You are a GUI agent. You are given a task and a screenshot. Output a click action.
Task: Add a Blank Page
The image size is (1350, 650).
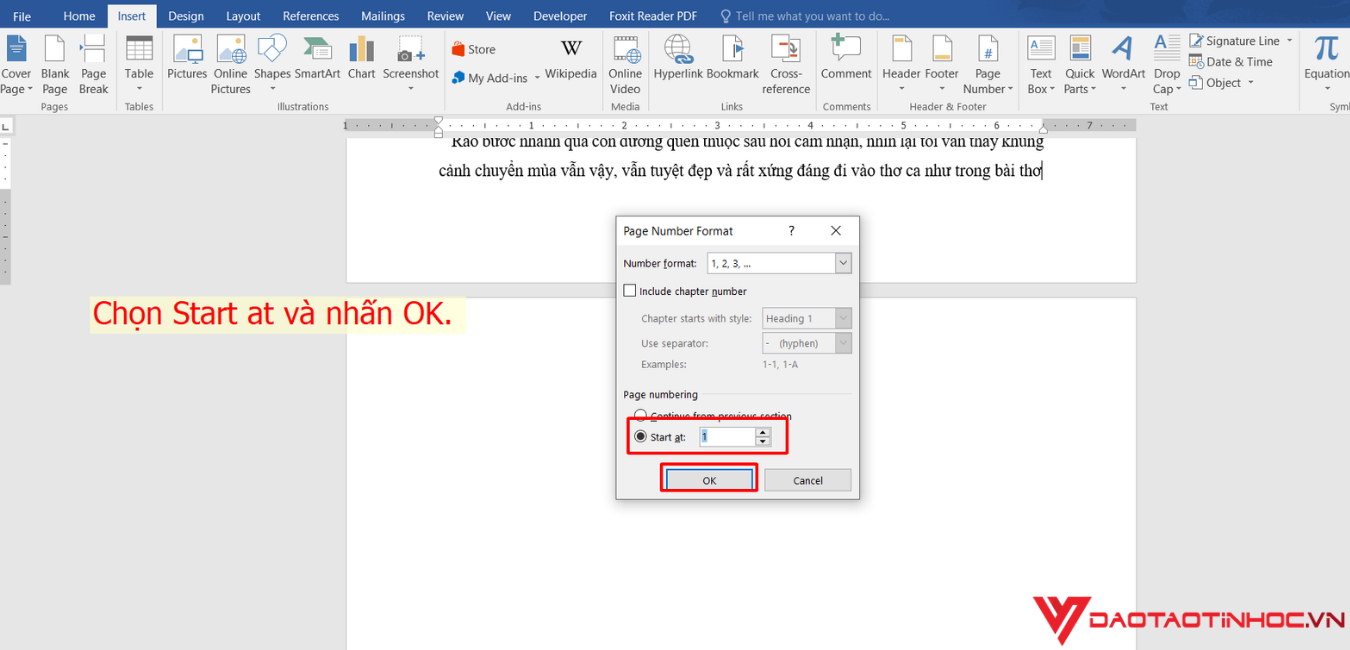[55, 65]
